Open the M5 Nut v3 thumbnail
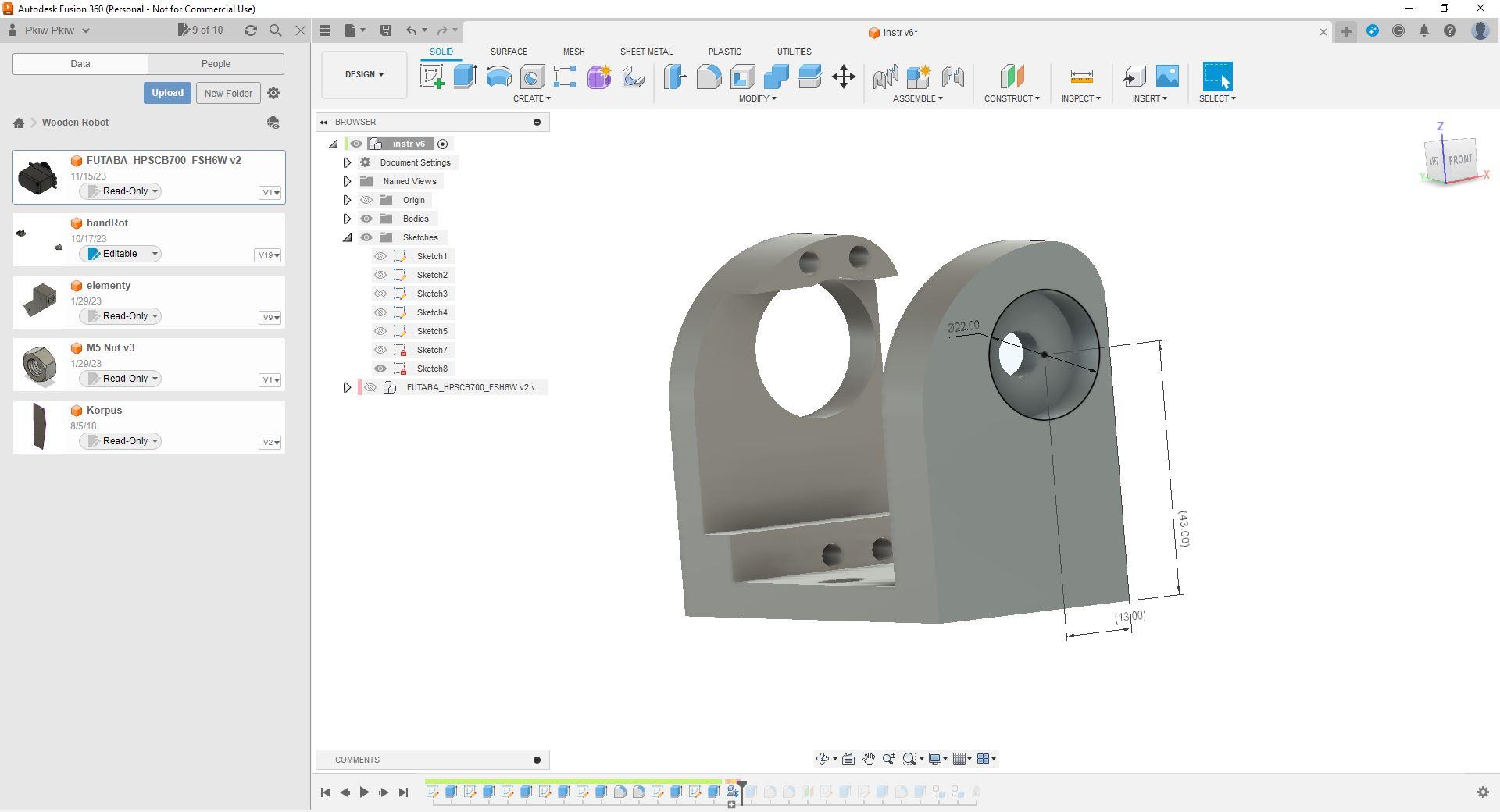This screenshot has height=812, width=1500. tap(39, 365)
